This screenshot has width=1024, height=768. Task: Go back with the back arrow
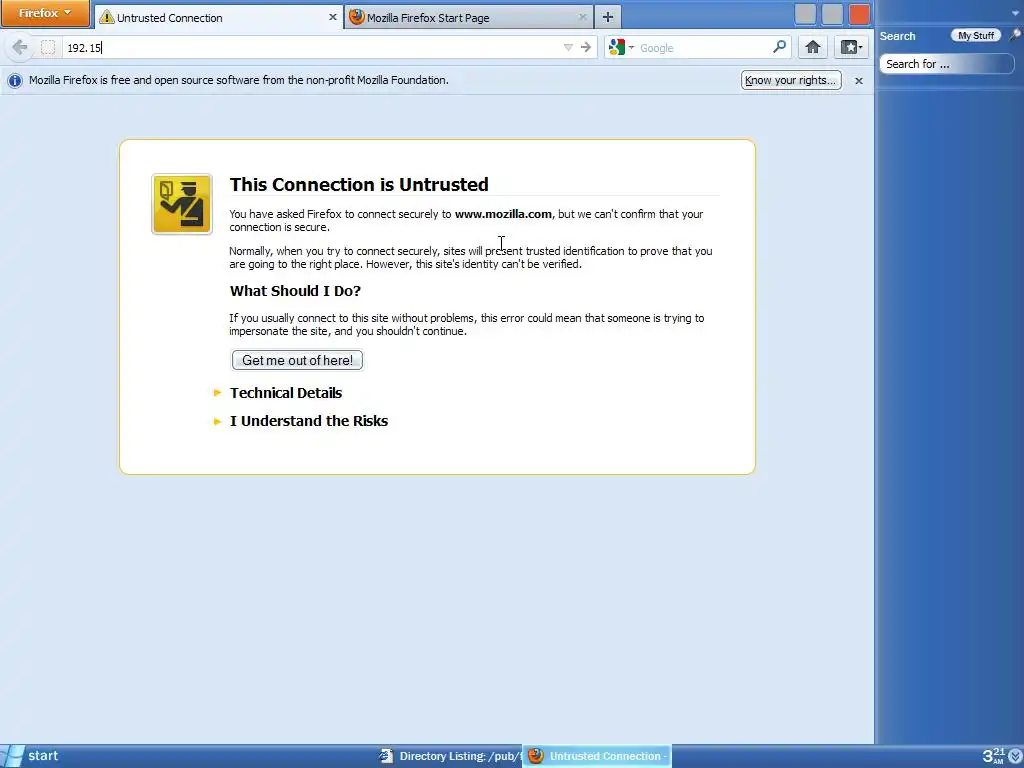(x=20, y=47)
